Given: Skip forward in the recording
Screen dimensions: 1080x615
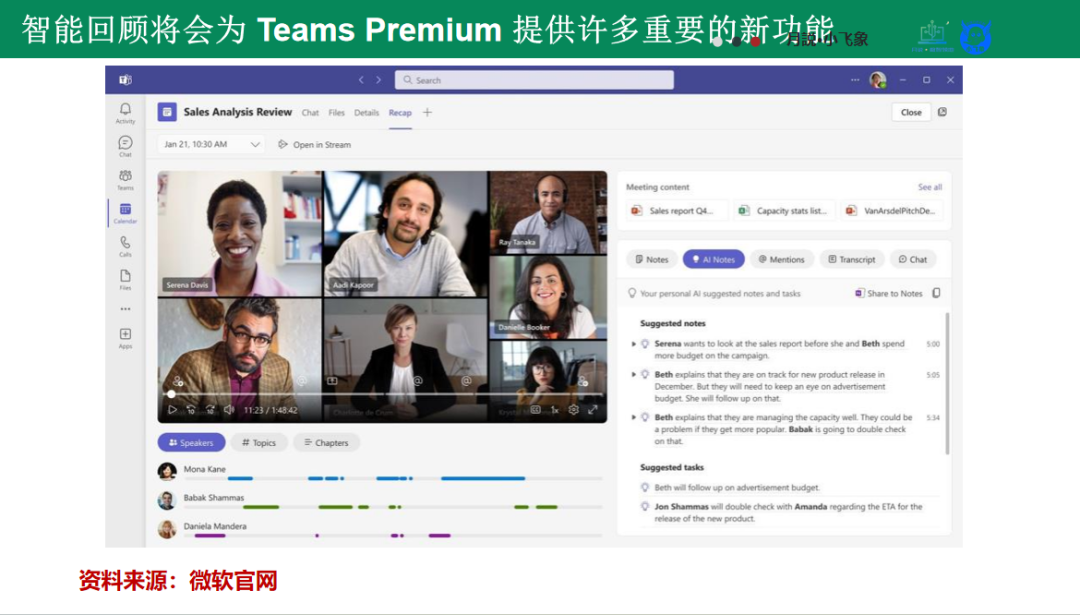Looking at the screenshot, I should point(210,410).
